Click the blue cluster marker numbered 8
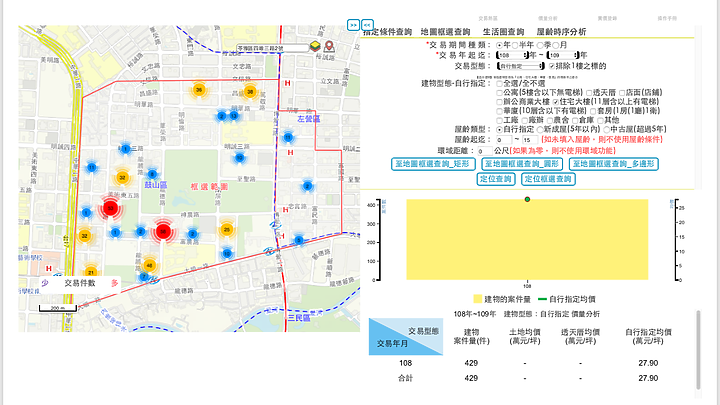The image size is (720, 405). click(x=152, y=174)
